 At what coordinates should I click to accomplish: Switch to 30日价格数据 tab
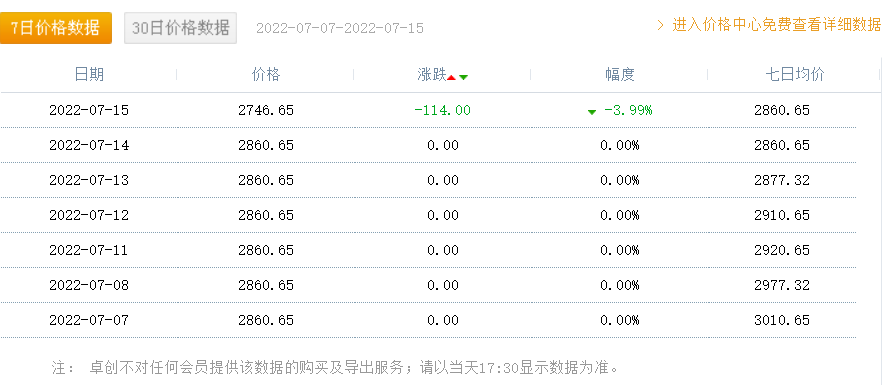click(181, 28)
